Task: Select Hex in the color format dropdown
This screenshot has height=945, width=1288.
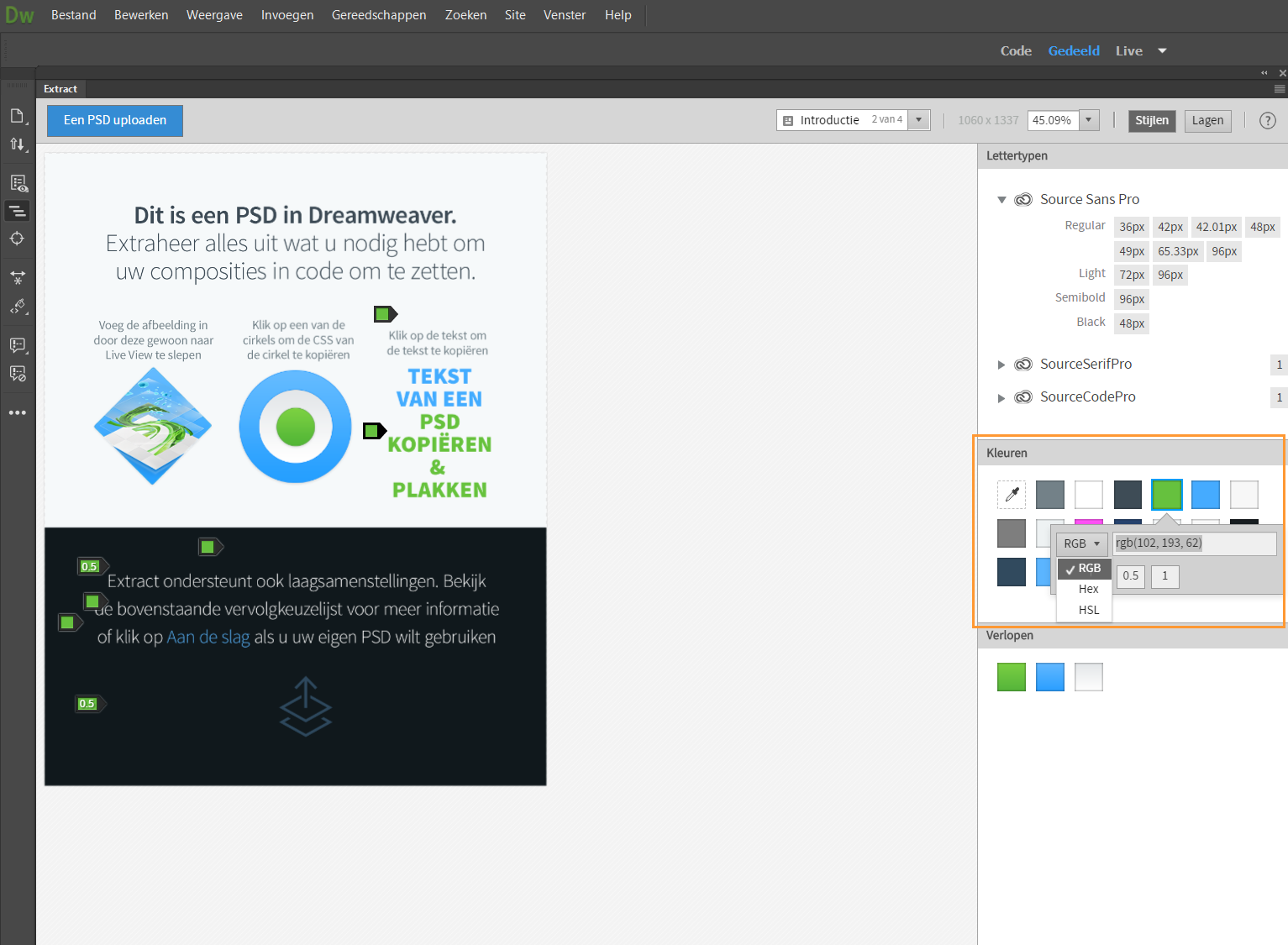Action: (x=1086, y=589)
